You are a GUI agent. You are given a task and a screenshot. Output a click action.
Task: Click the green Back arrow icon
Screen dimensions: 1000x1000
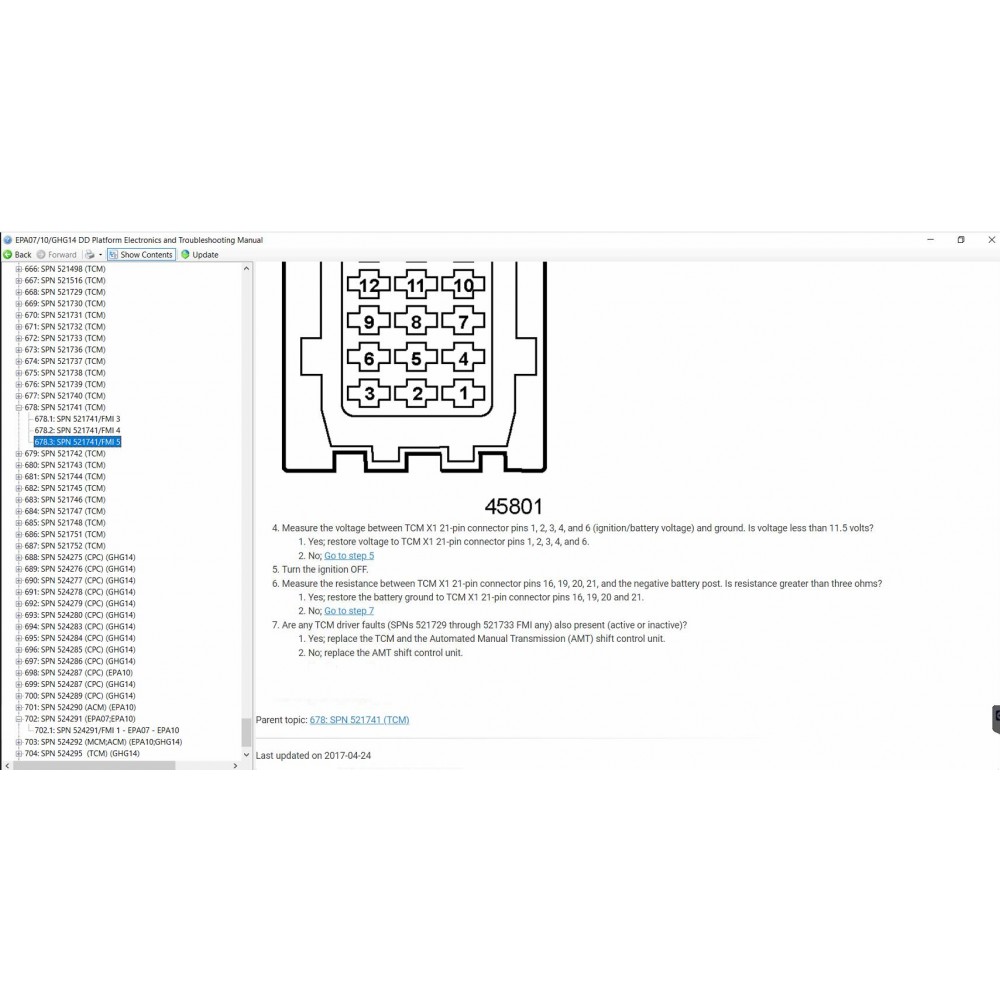pyautogui.click(x=9, y=255)
